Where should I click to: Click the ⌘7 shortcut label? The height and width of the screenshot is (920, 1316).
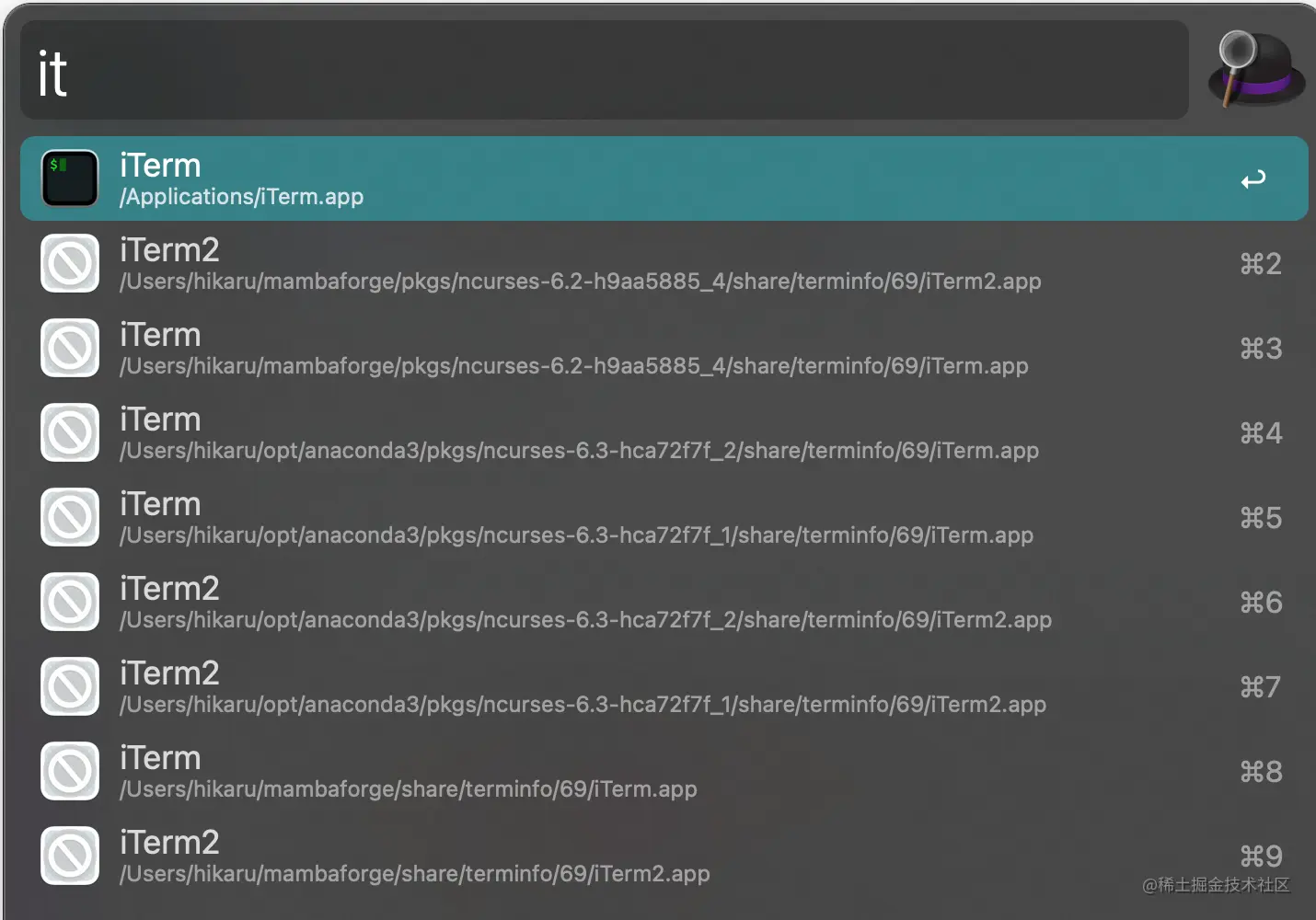(1261, 687)
